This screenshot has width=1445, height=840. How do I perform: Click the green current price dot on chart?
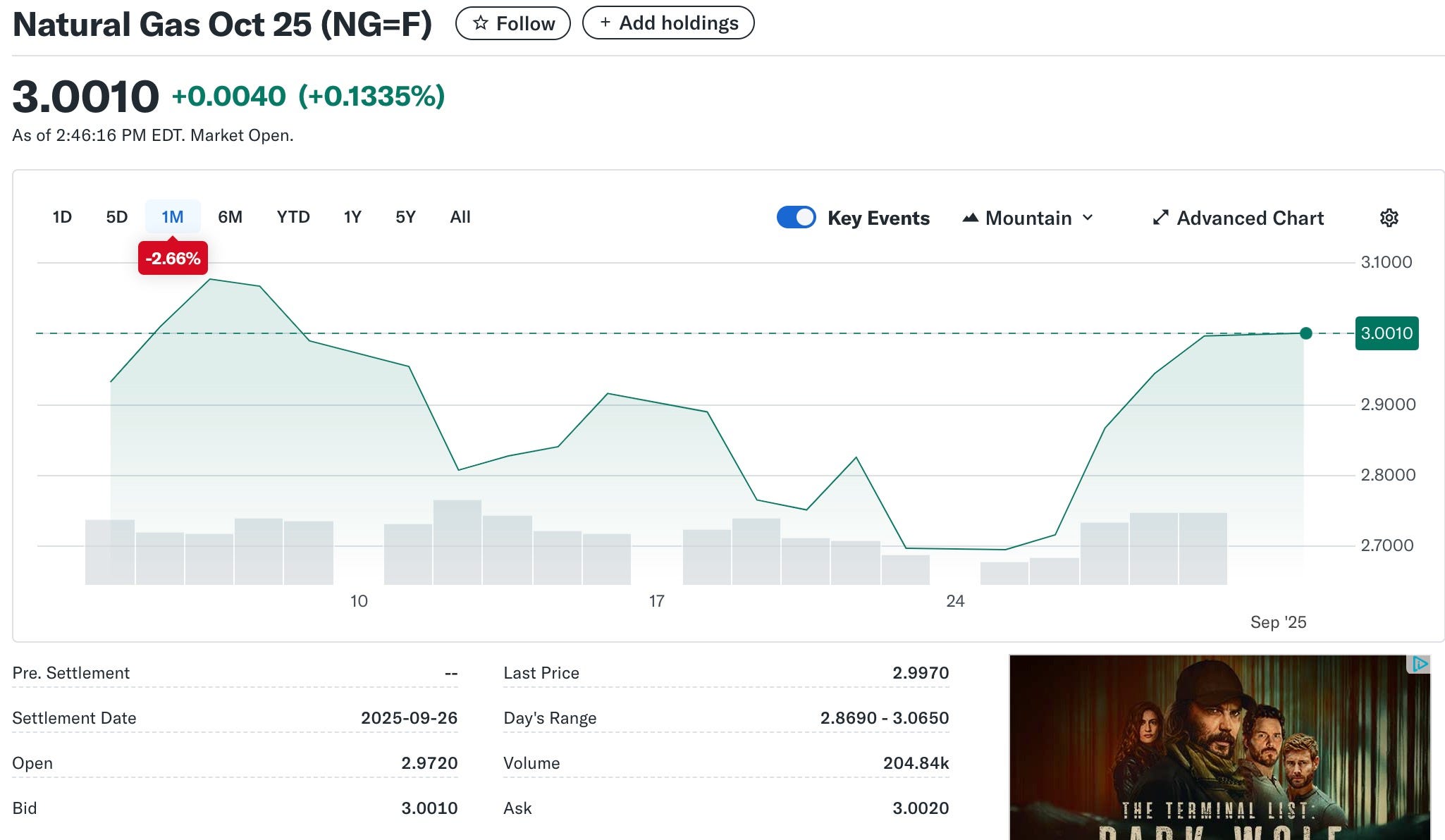point(1305,333)
